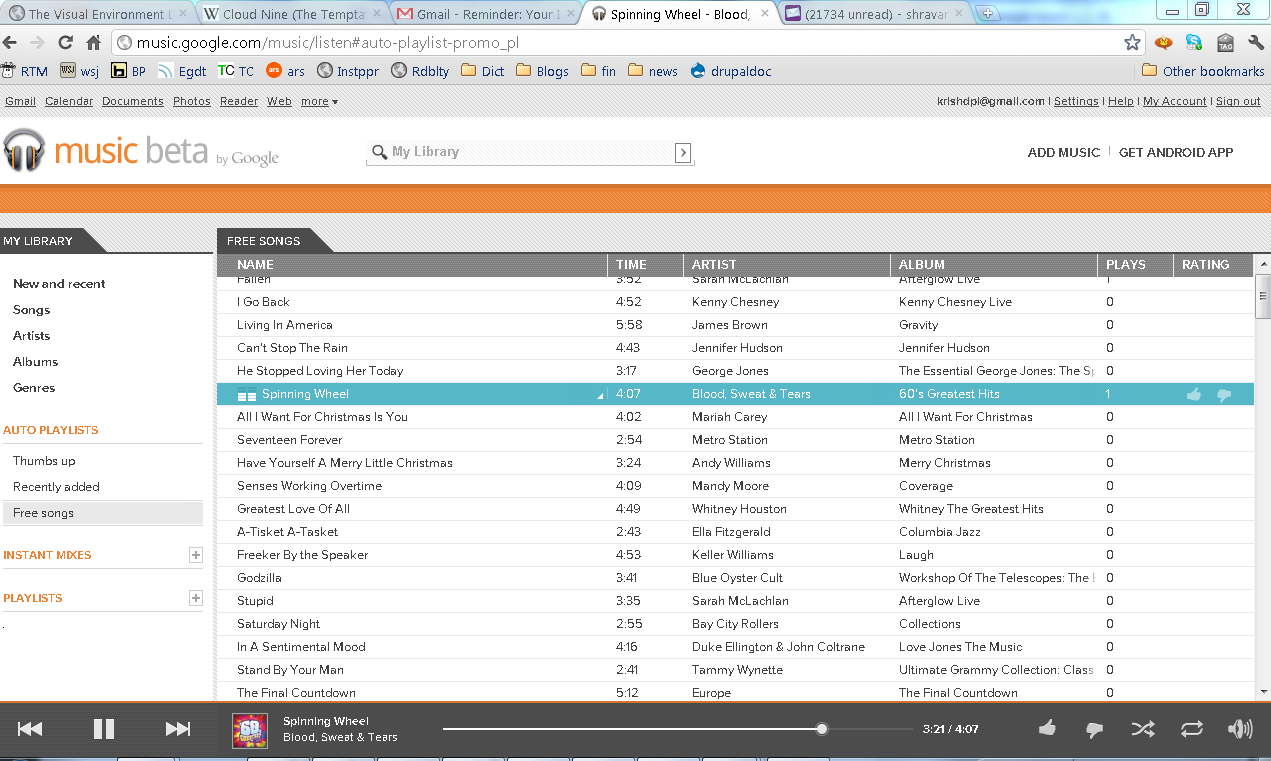Click artist 'Whitney Houston' cell

(x=739, y=509)
